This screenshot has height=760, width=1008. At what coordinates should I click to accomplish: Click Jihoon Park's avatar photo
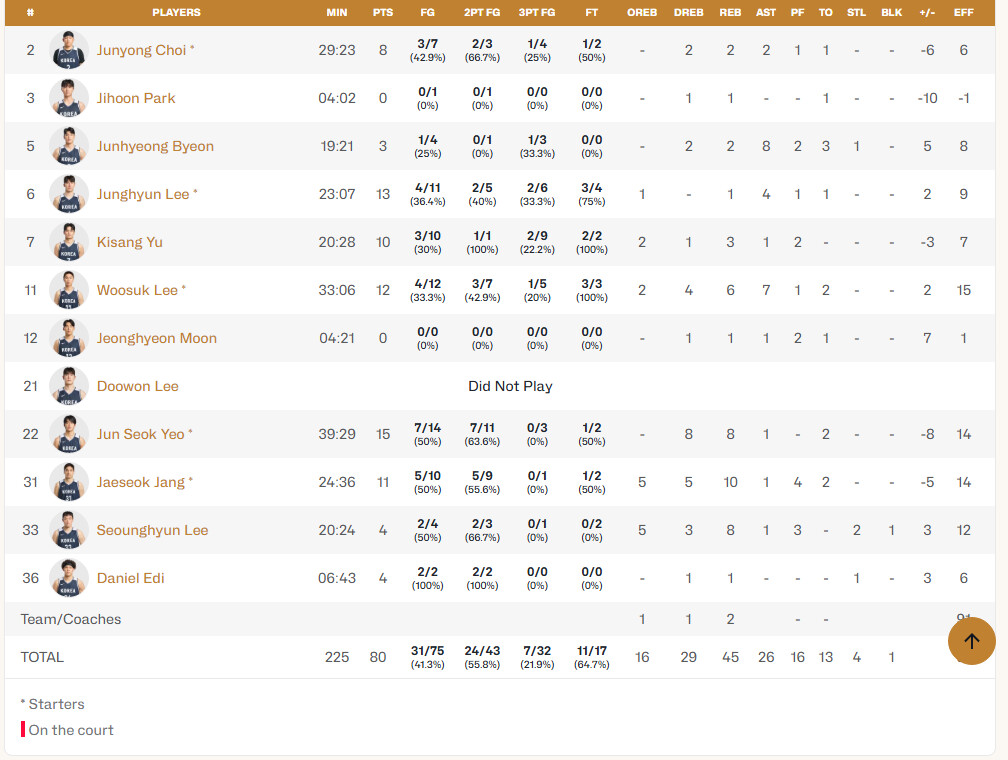[x=69, y=98]
